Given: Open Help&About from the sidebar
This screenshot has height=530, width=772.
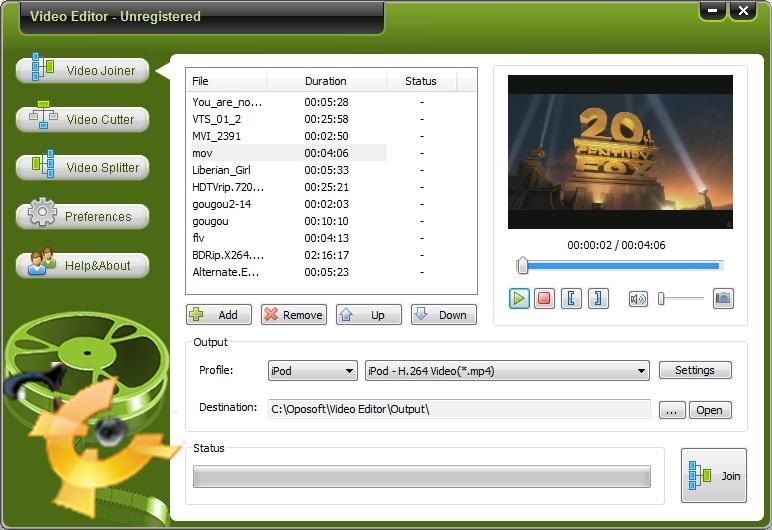Looking at the screenshot, I should point(83,265).
